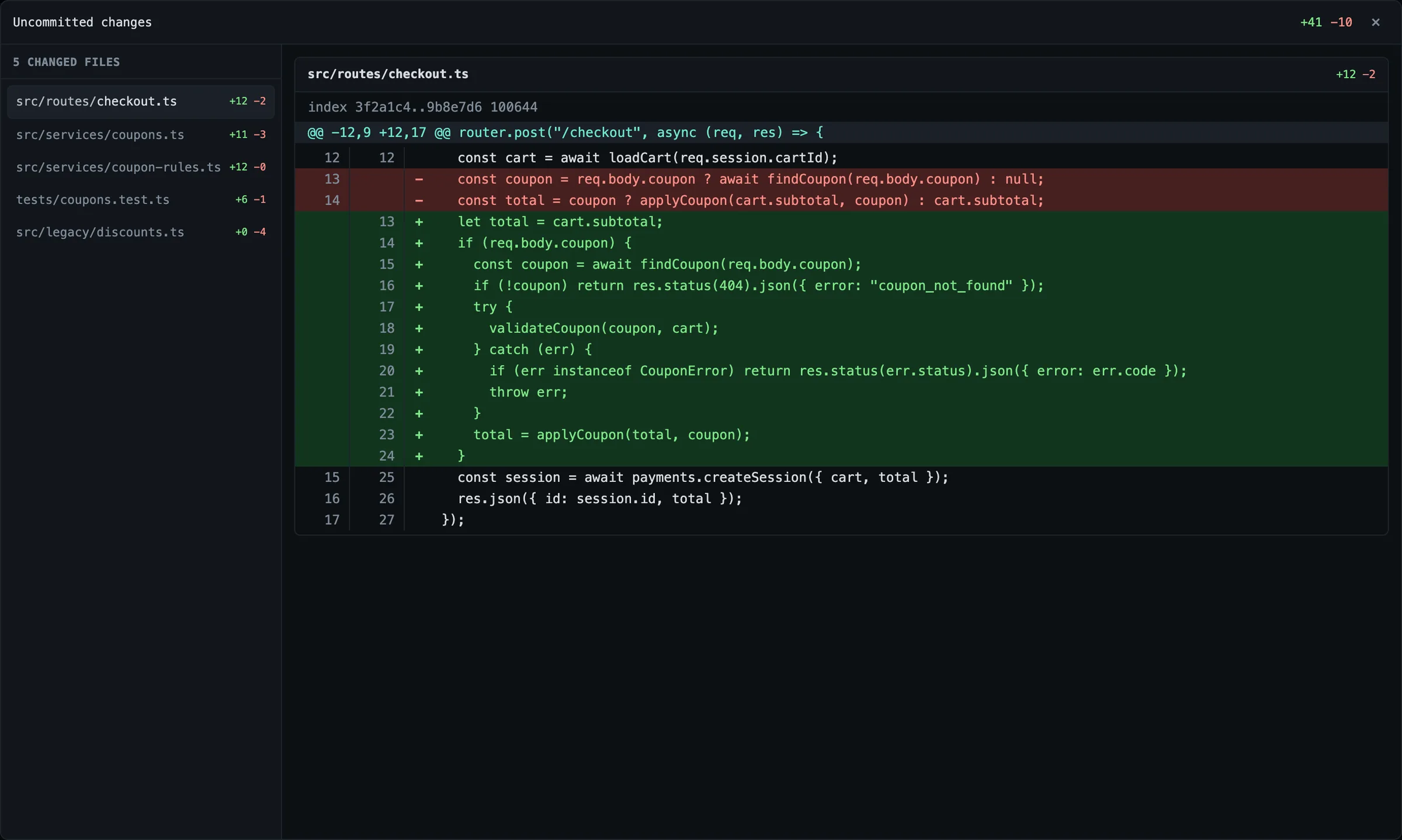Click the src/routes/checkout.ts diff header title

coord(388,74)
